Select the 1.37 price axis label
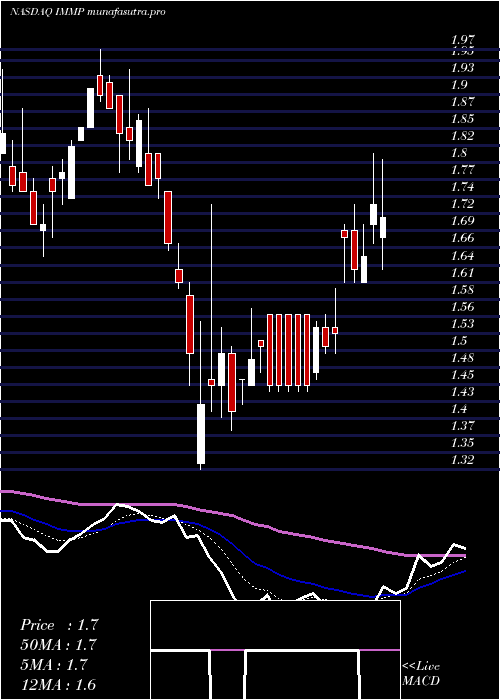The image size is (500, 700). [x=462, y=426]
